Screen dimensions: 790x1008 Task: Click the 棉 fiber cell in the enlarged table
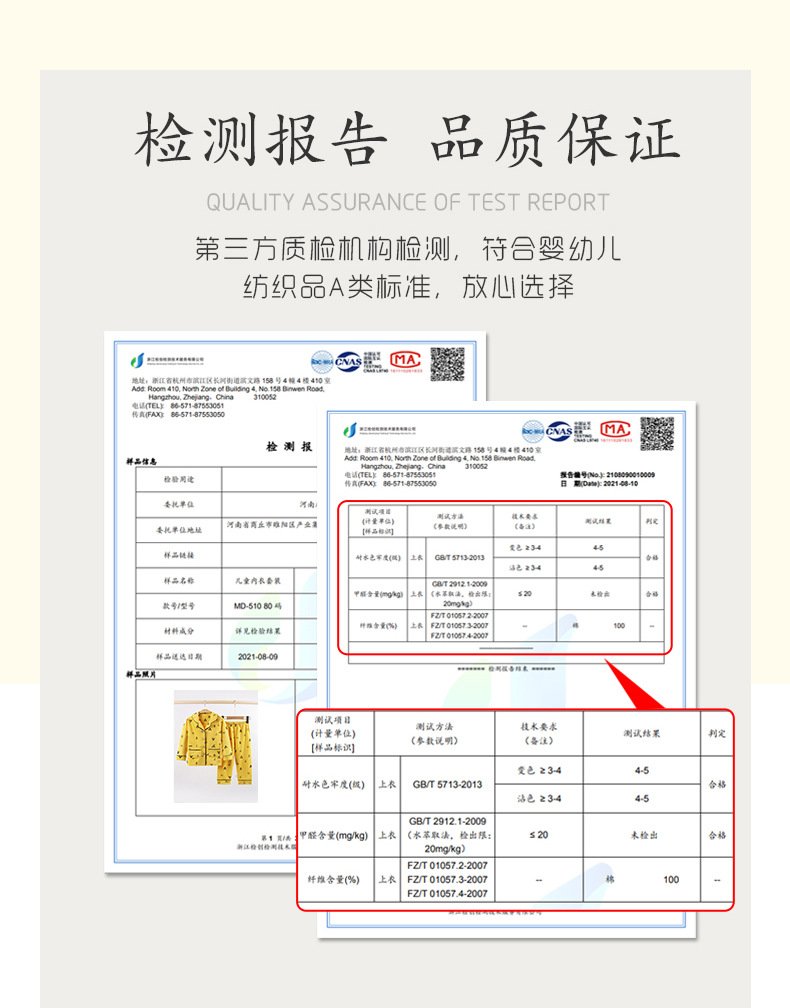610,879
